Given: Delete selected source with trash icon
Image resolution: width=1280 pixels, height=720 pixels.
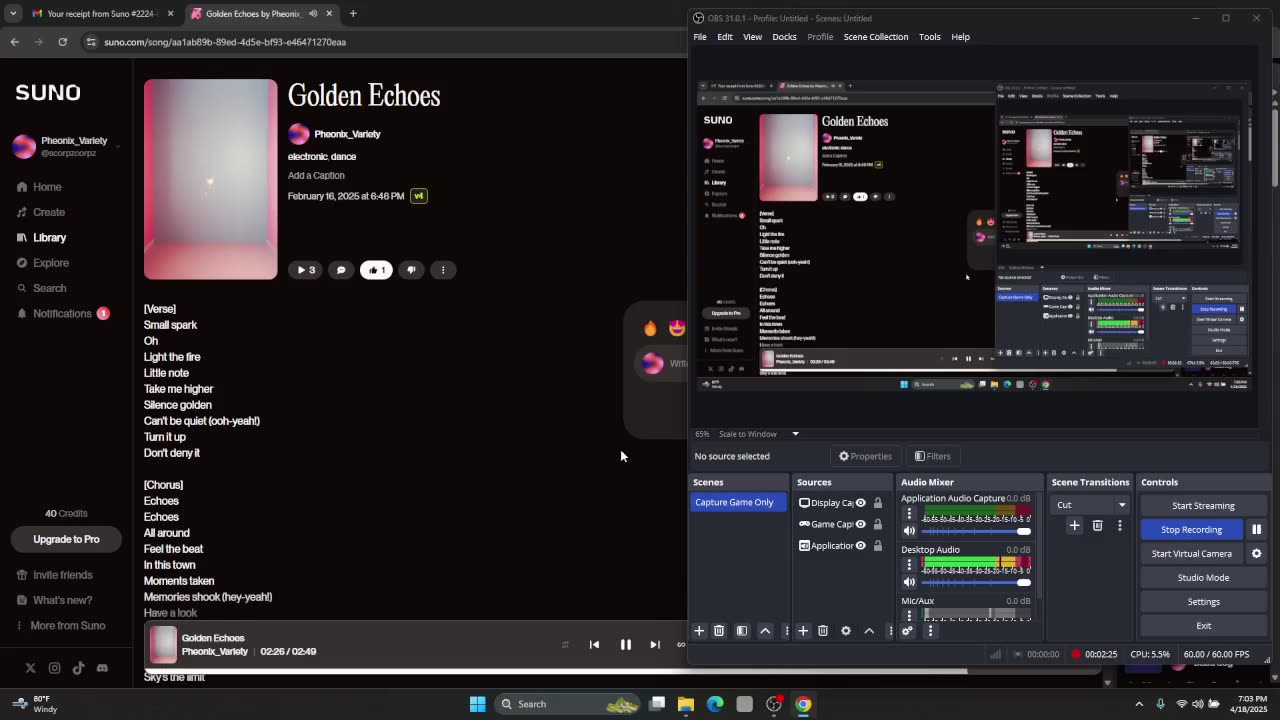Looking at the screenshot, I should [823, 631].
